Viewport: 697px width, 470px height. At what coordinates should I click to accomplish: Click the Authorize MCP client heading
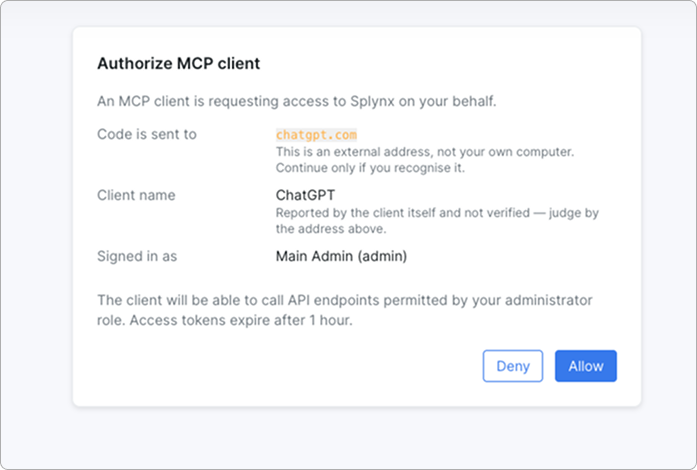(178, 64)
